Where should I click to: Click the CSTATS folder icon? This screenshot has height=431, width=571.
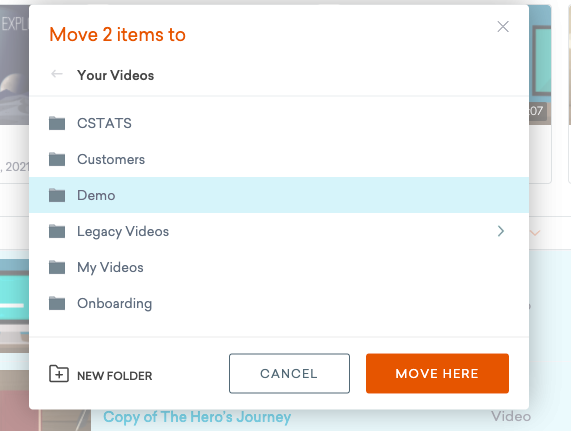tap(57, 123)
